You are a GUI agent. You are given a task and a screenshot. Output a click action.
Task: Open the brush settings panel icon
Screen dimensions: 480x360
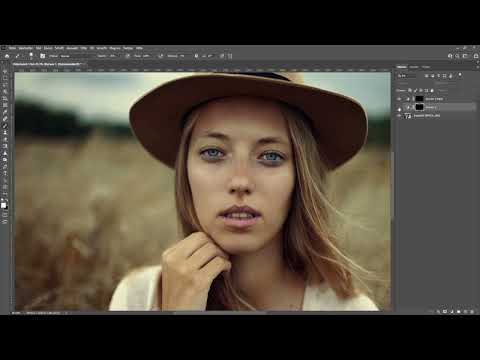pos(43,56)
